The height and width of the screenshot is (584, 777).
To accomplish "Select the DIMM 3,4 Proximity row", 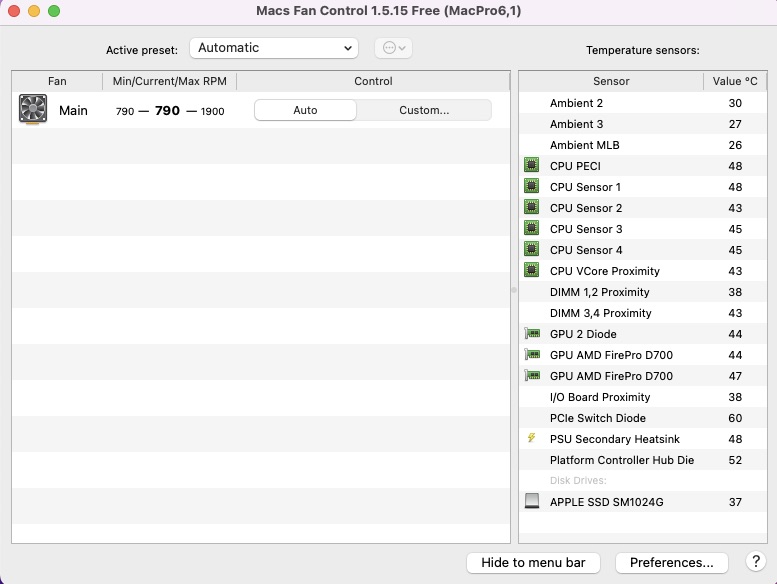I will click(643, 313).
